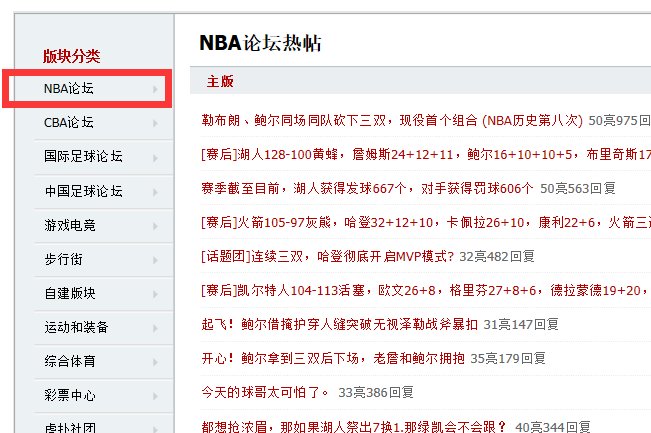This screenshot has width=651, height=433.
Task: Click the 40亮344回复 stats text
Action: pyautogui.click(x=553, y=427)
